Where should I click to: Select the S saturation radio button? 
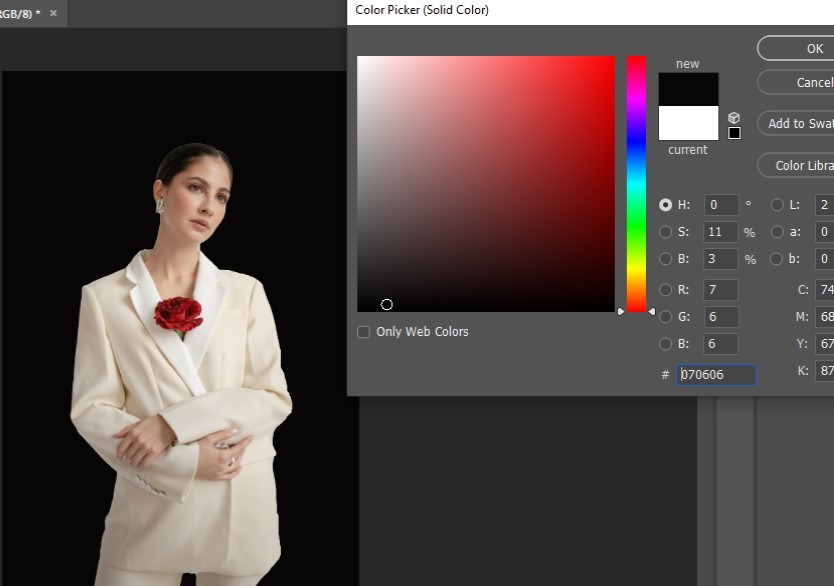tap(666, 232)
